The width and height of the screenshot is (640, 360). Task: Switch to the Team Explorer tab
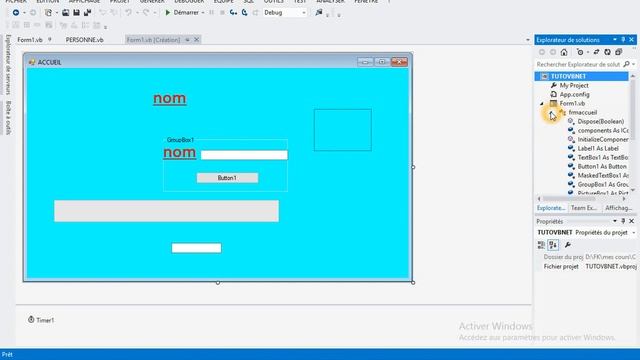pyautogui.click(x=584, y=208)
